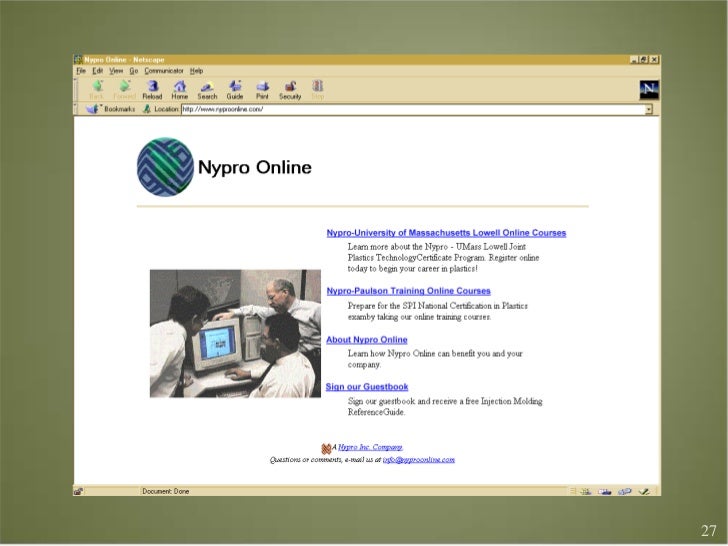The height and width of the screenshot is (546, 728).
Task: Open Discussions from component bar icon
Action: pos(624,491)
